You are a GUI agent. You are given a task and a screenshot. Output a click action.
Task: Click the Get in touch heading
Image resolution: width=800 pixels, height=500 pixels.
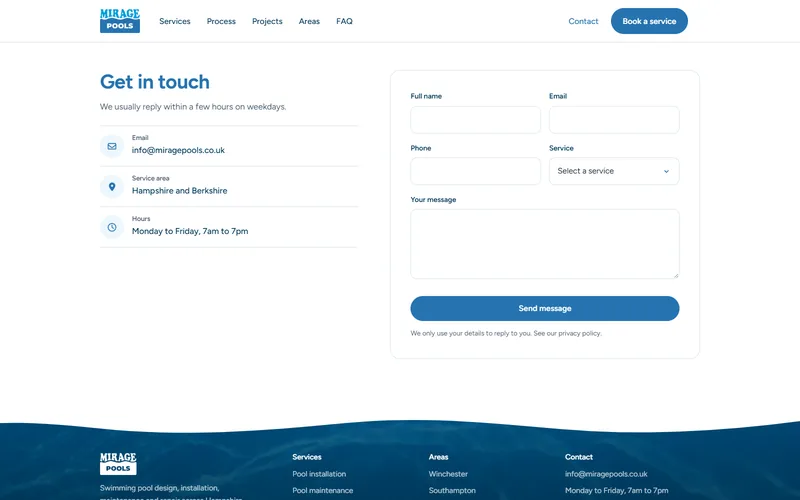coord(155,82)
